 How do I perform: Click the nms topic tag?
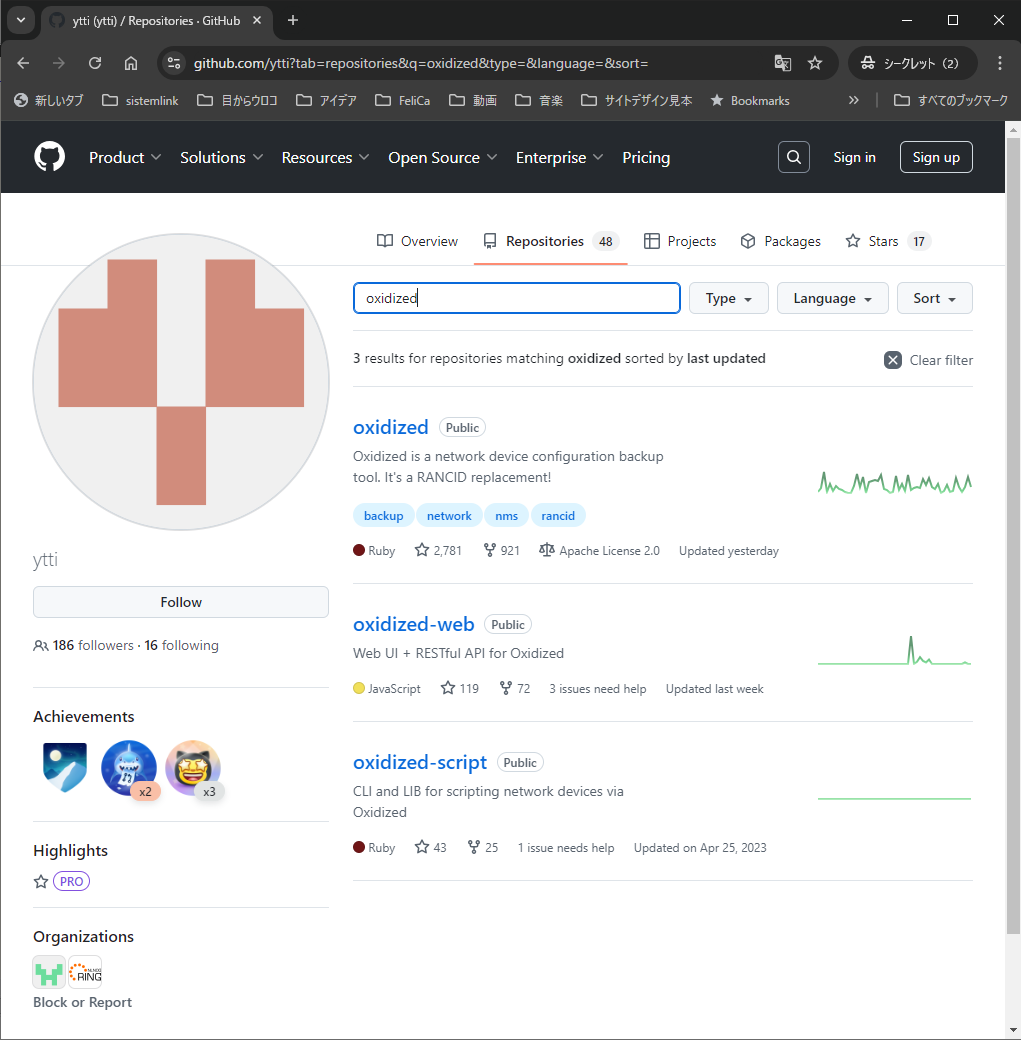pos(506,516)
